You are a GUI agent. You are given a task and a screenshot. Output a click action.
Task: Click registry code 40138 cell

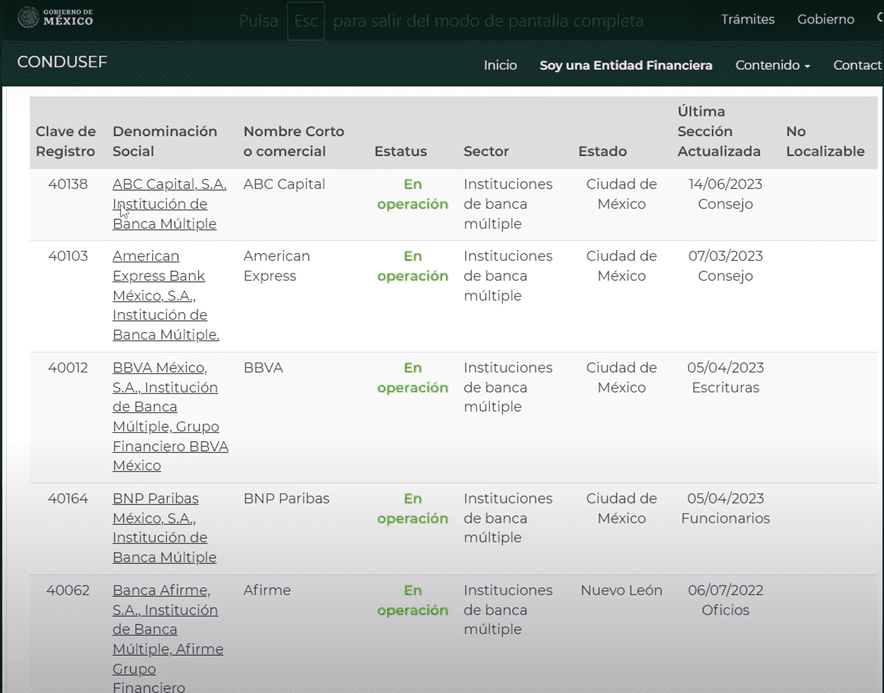pos(68,184)
